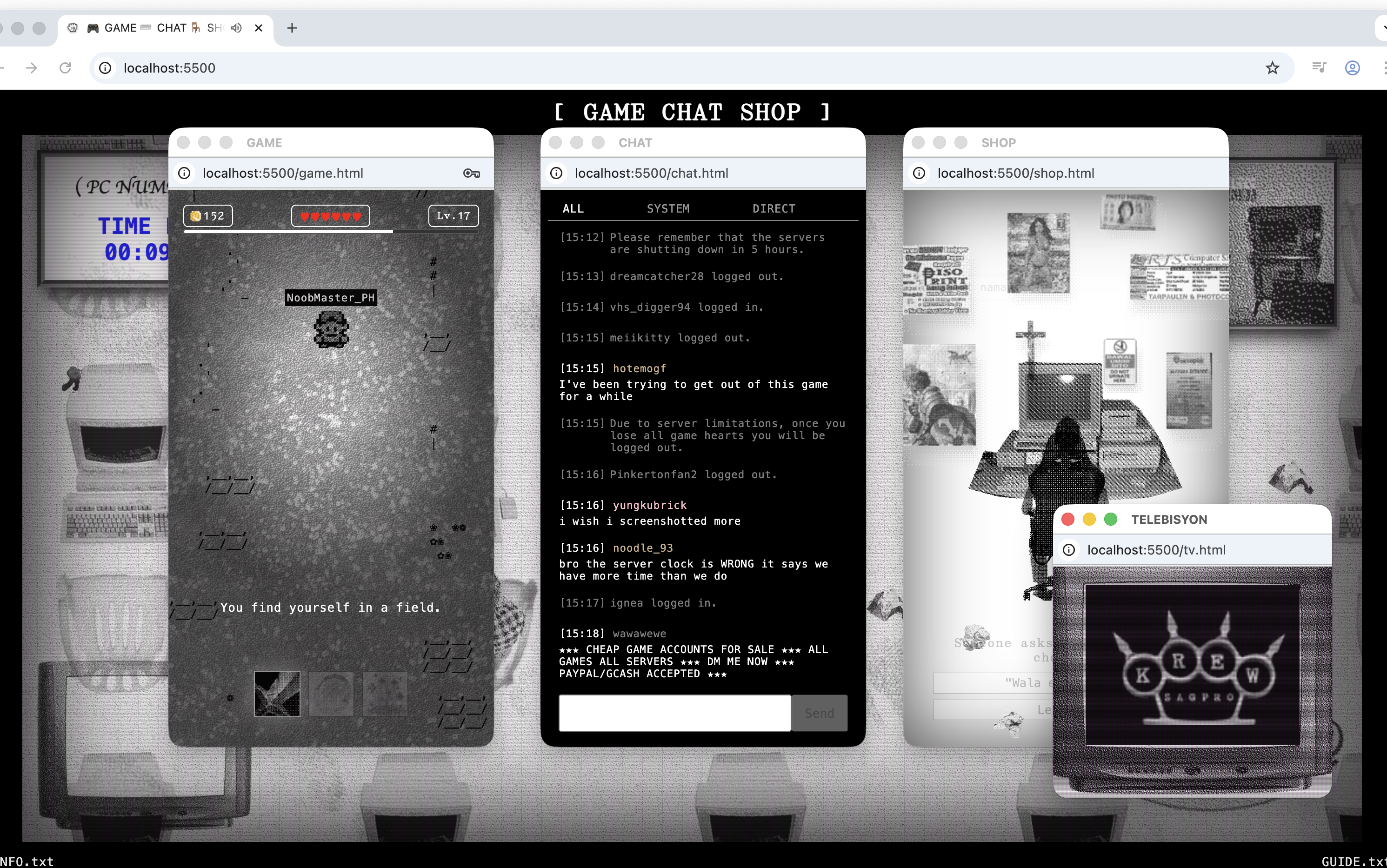
Task: Click info icon beside shop.html URL
Action: tap(919, 174)
